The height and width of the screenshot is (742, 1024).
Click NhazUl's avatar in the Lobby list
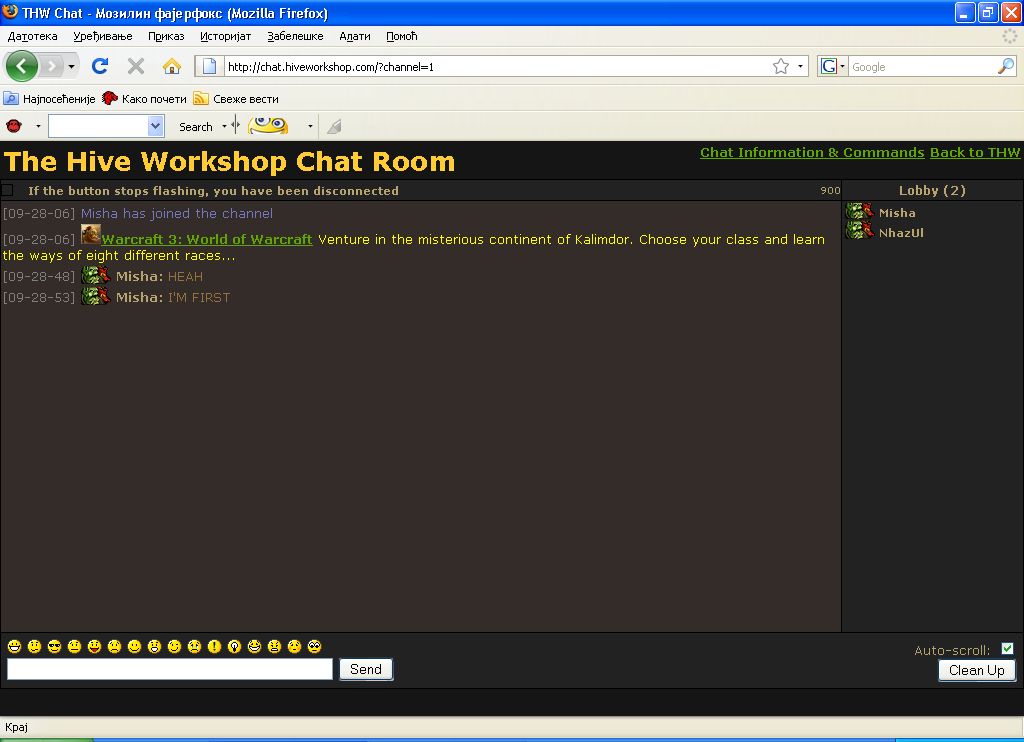coord(859,231)
